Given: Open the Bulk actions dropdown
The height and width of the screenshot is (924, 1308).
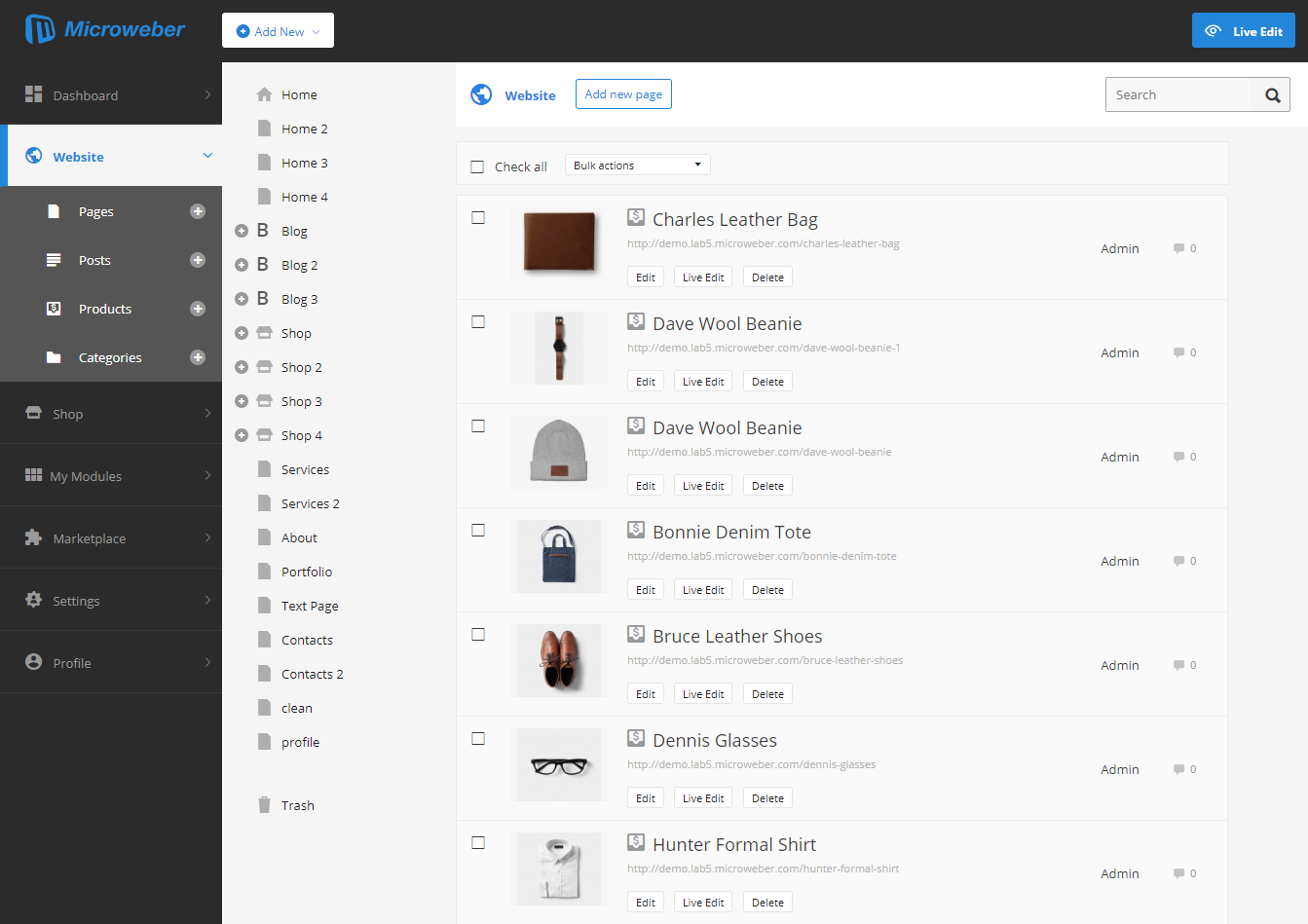Looking at the screenshot, I should 638,165.
